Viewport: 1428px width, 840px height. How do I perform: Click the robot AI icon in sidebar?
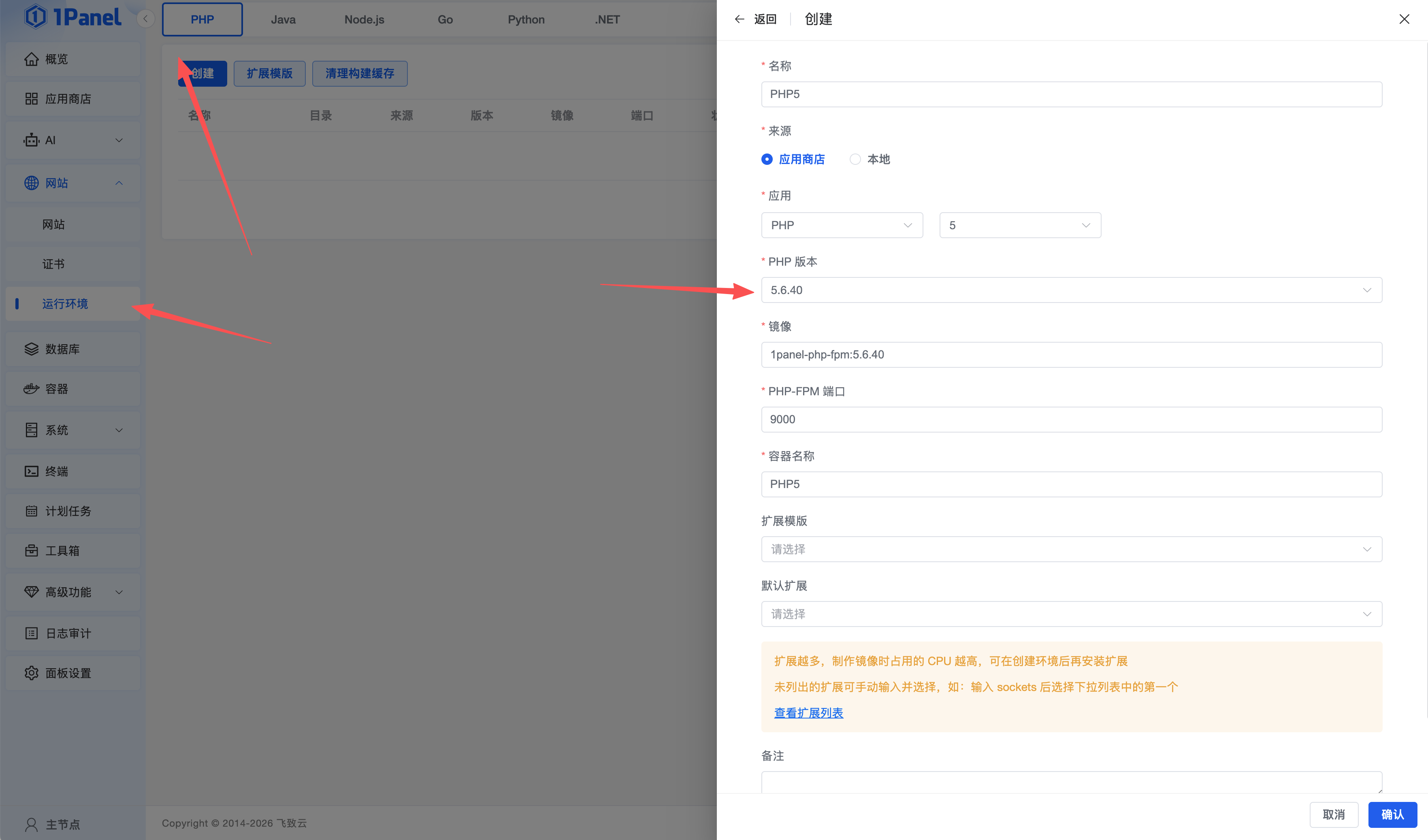(x=31, y=140)
